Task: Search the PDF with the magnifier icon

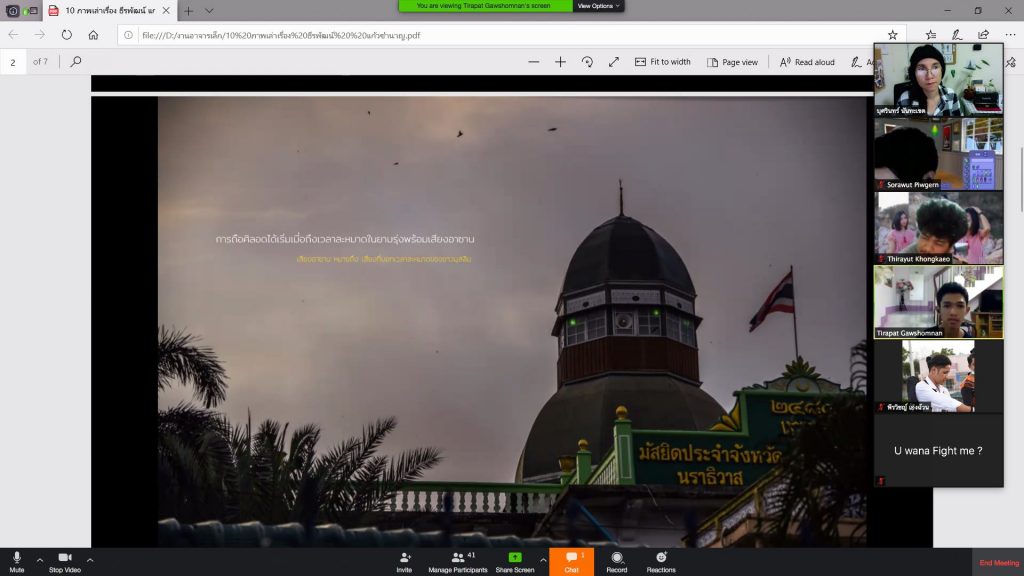Action: coord(75,62)
